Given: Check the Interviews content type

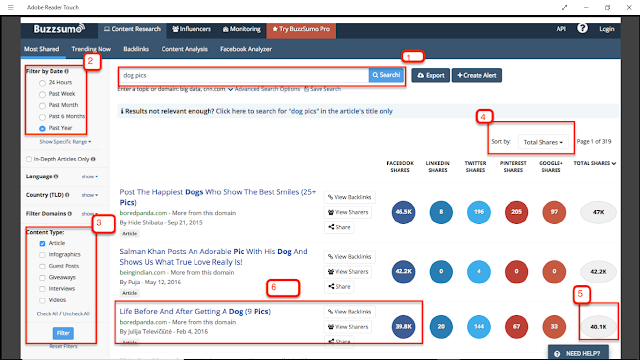Looking at the screenshot, I should click(x=42, y=289).
